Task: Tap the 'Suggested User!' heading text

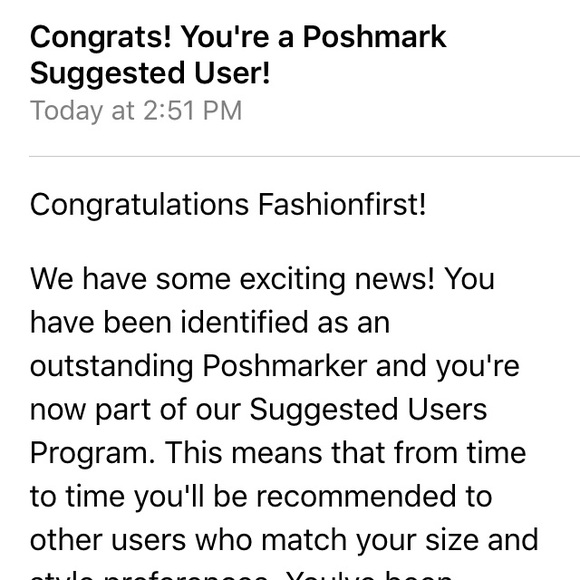Action: coord(150,73)
